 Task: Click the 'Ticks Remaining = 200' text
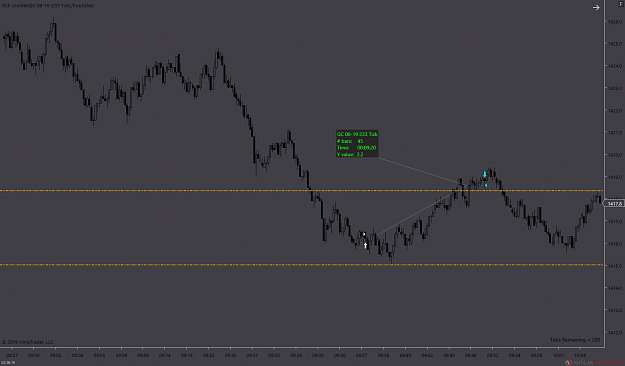(x=575, y=340)
